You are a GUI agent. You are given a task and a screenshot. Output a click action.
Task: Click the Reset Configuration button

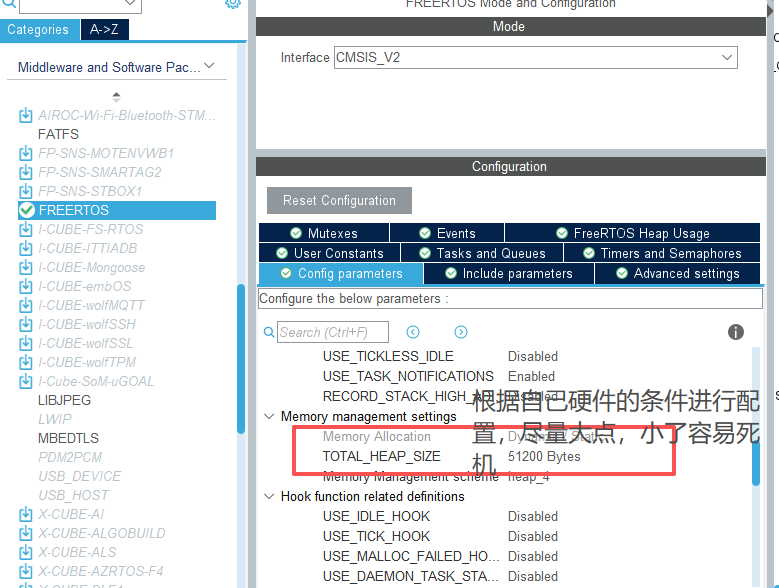click(x=339, y=201)
